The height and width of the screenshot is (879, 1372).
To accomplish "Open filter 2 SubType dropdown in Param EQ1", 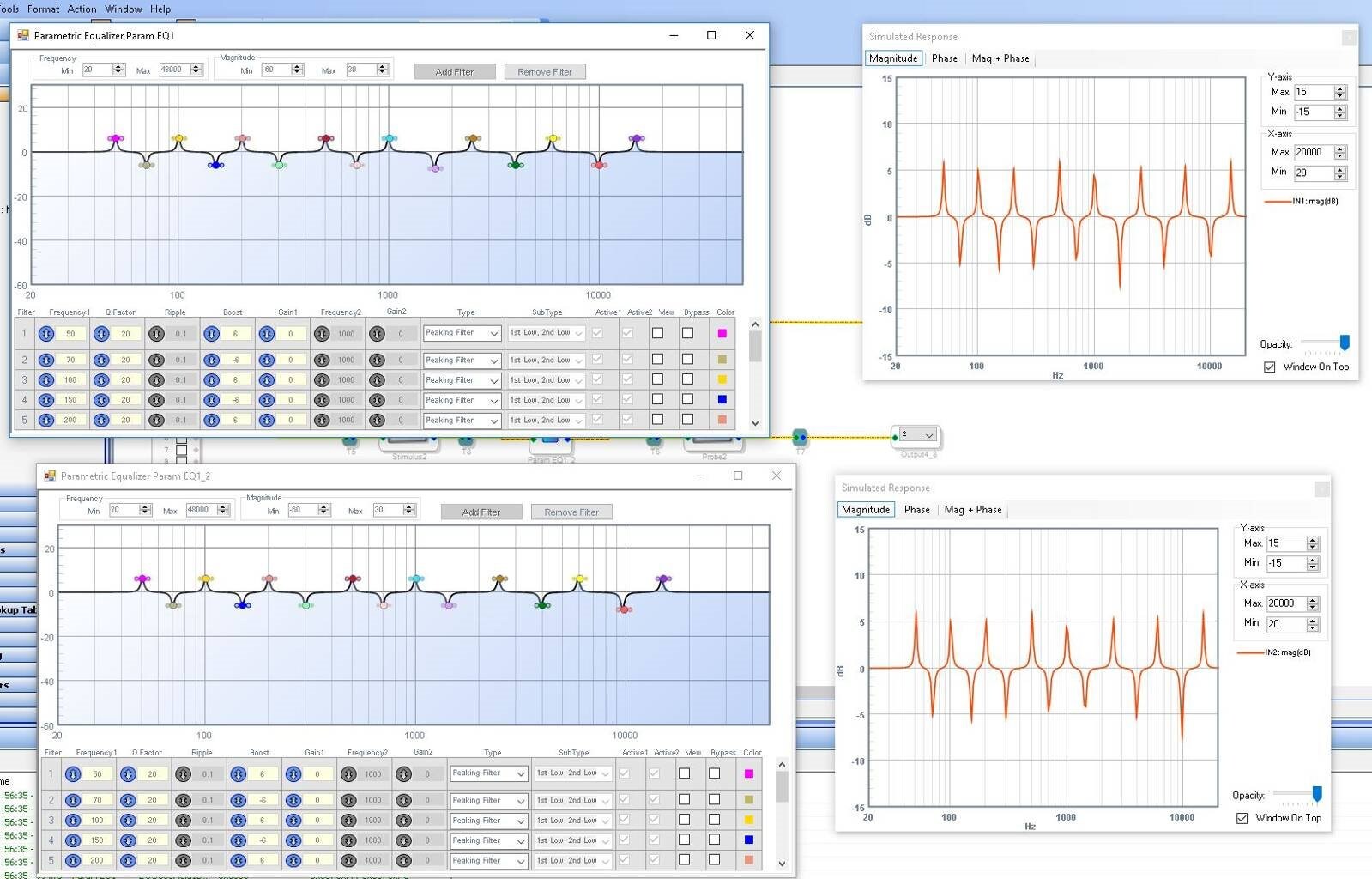I will (x=547, y=360).
